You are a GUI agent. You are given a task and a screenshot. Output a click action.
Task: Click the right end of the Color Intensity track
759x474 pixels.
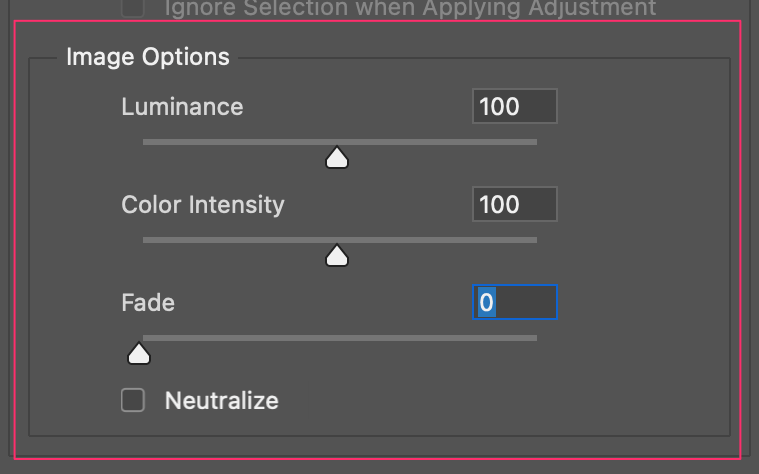(533, 240)
